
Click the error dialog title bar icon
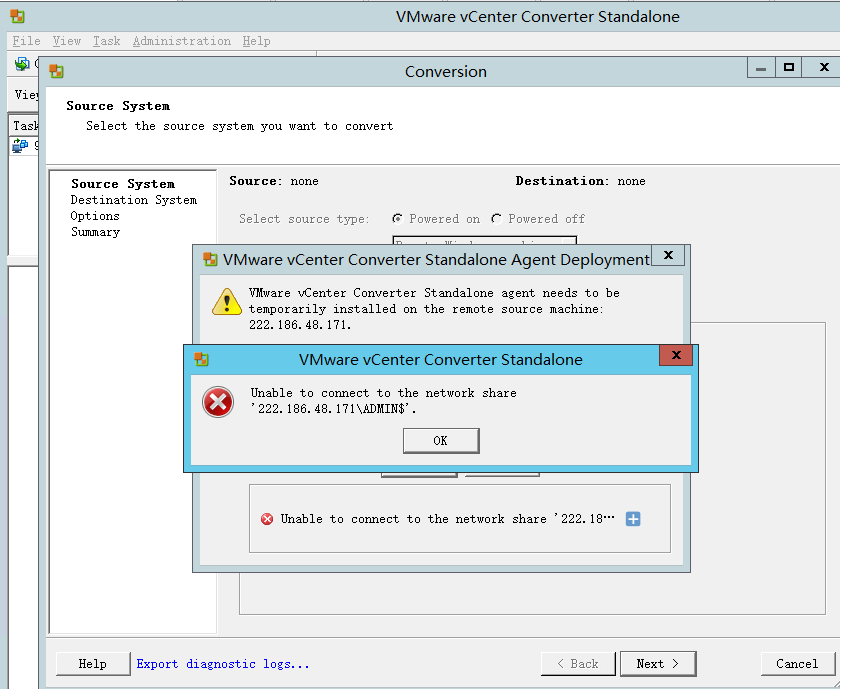(201, 359)
